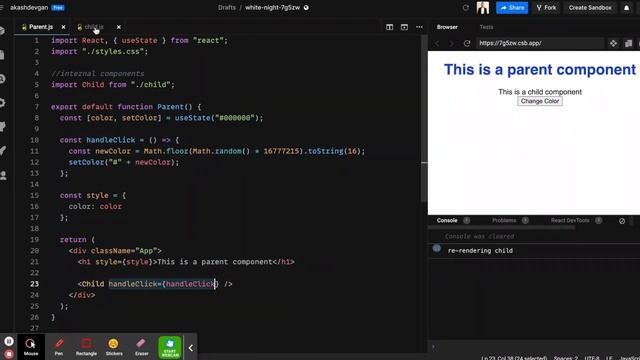
Task: Collapse the recorder toolbar with the chevron
Action: [191, 348]
